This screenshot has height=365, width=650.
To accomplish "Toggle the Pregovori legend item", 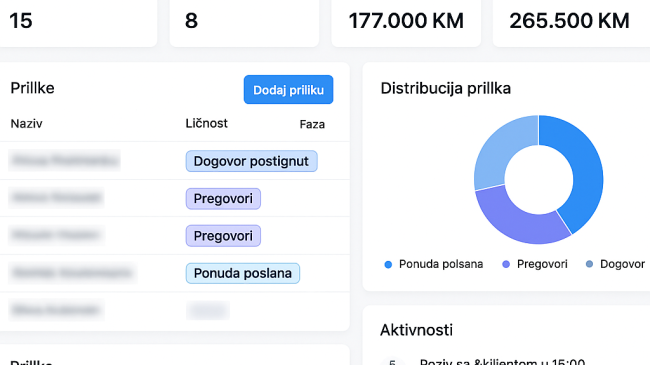I will [x=535, y=264].
